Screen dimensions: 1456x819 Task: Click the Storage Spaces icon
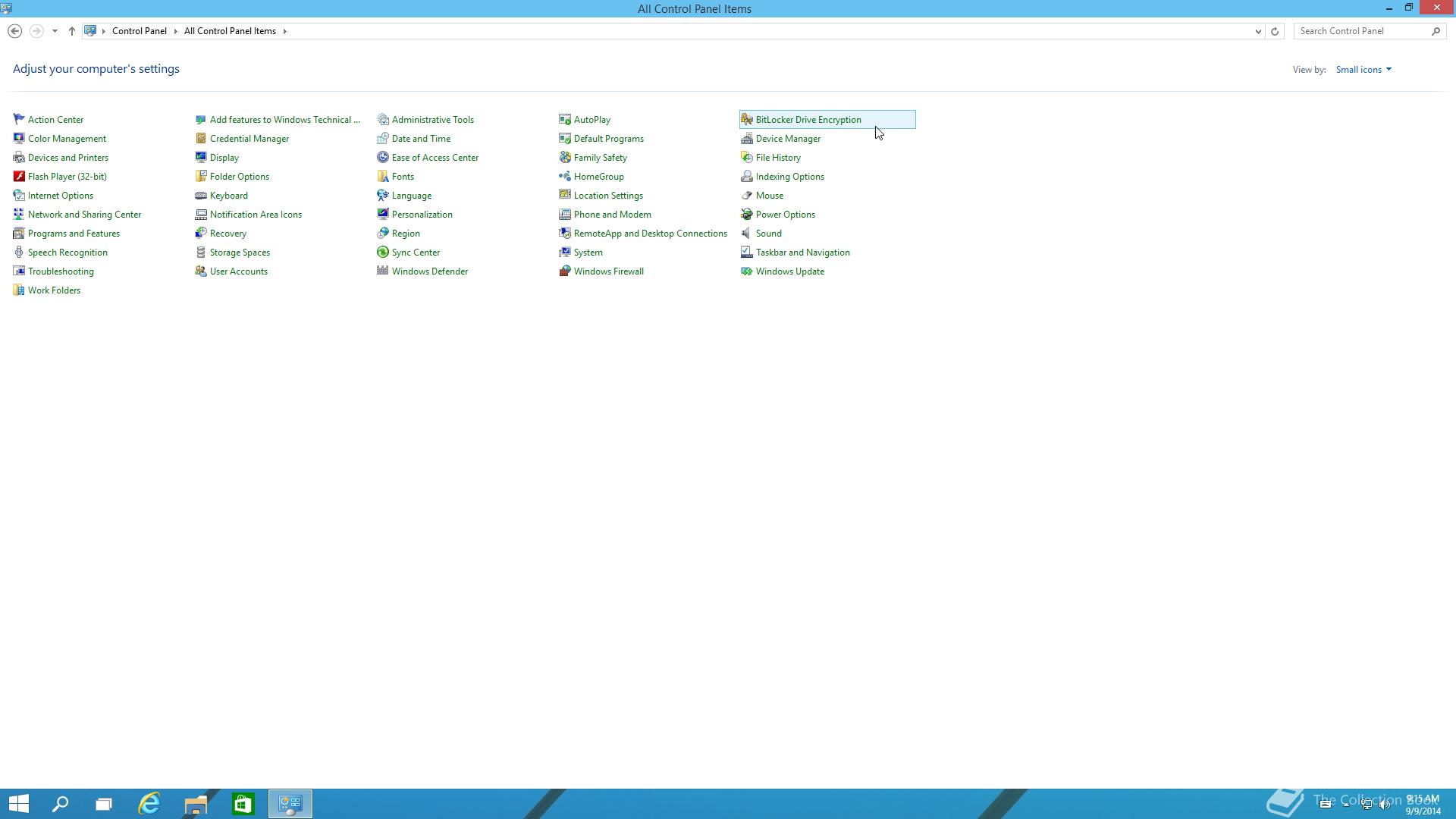tap(201, 252)
